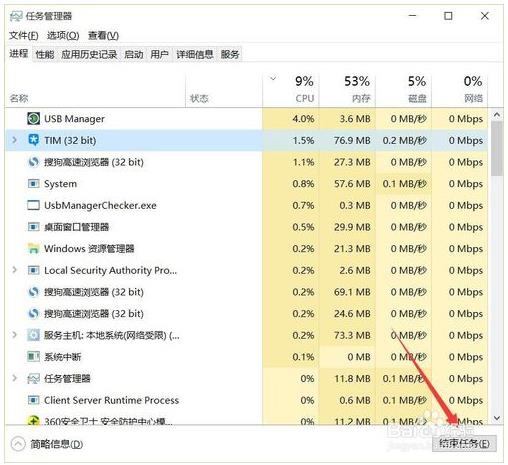Click the vertical scrollbar thumb
This screenshot has height=465, width=508.
click(x=497, y=148)
